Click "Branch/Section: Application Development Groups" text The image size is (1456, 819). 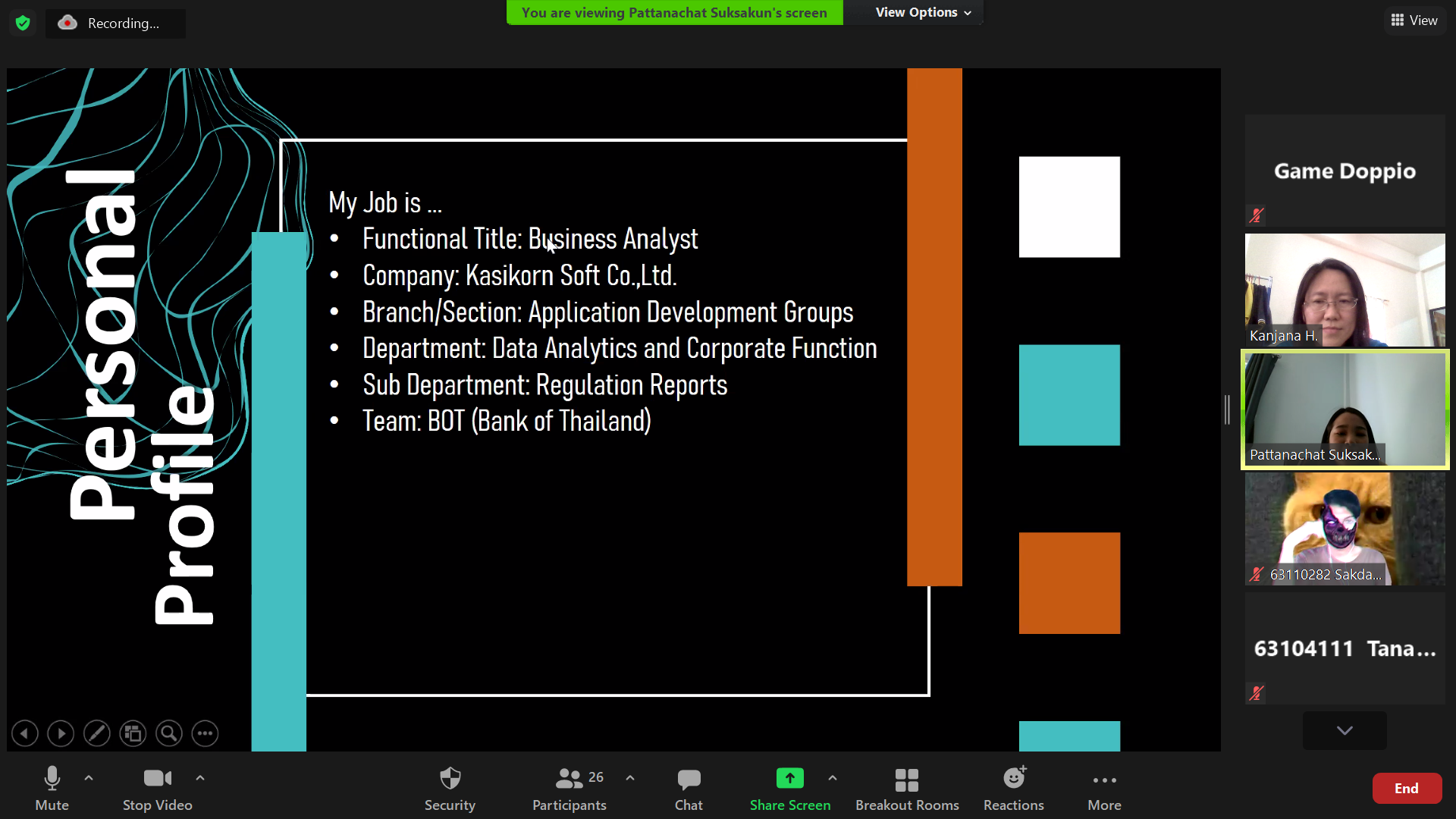click(x=607, y=312)
